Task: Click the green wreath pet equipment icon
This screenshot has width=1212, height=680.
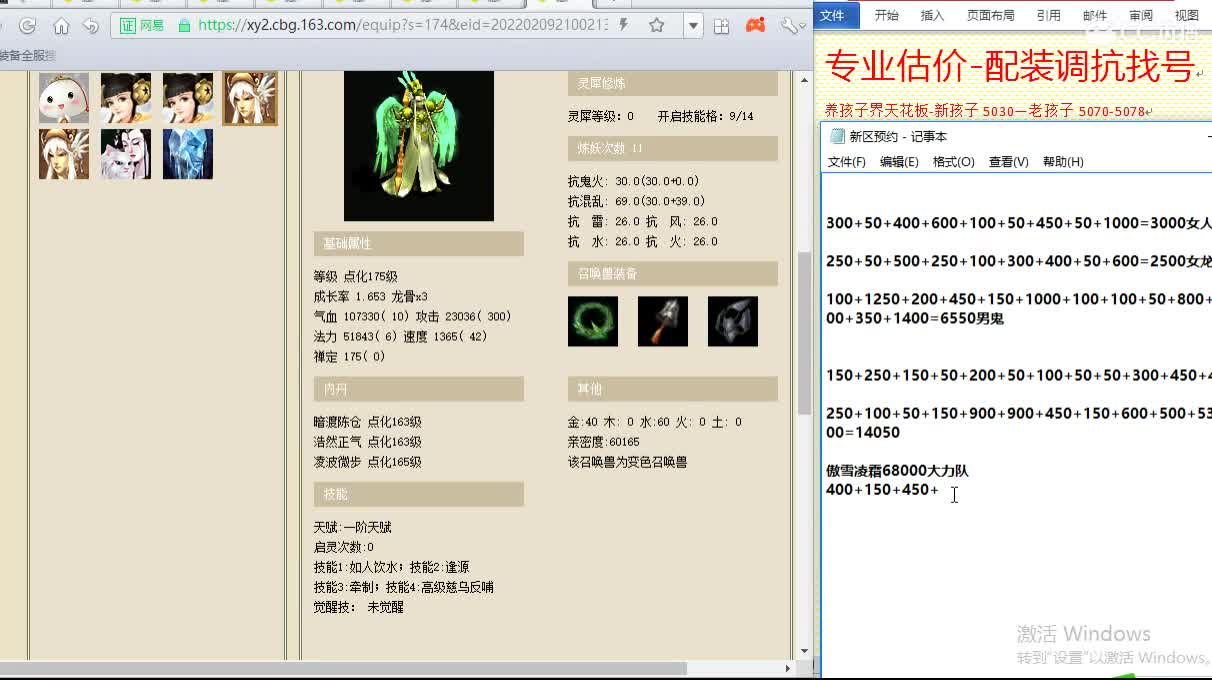Action: (593, 321)
